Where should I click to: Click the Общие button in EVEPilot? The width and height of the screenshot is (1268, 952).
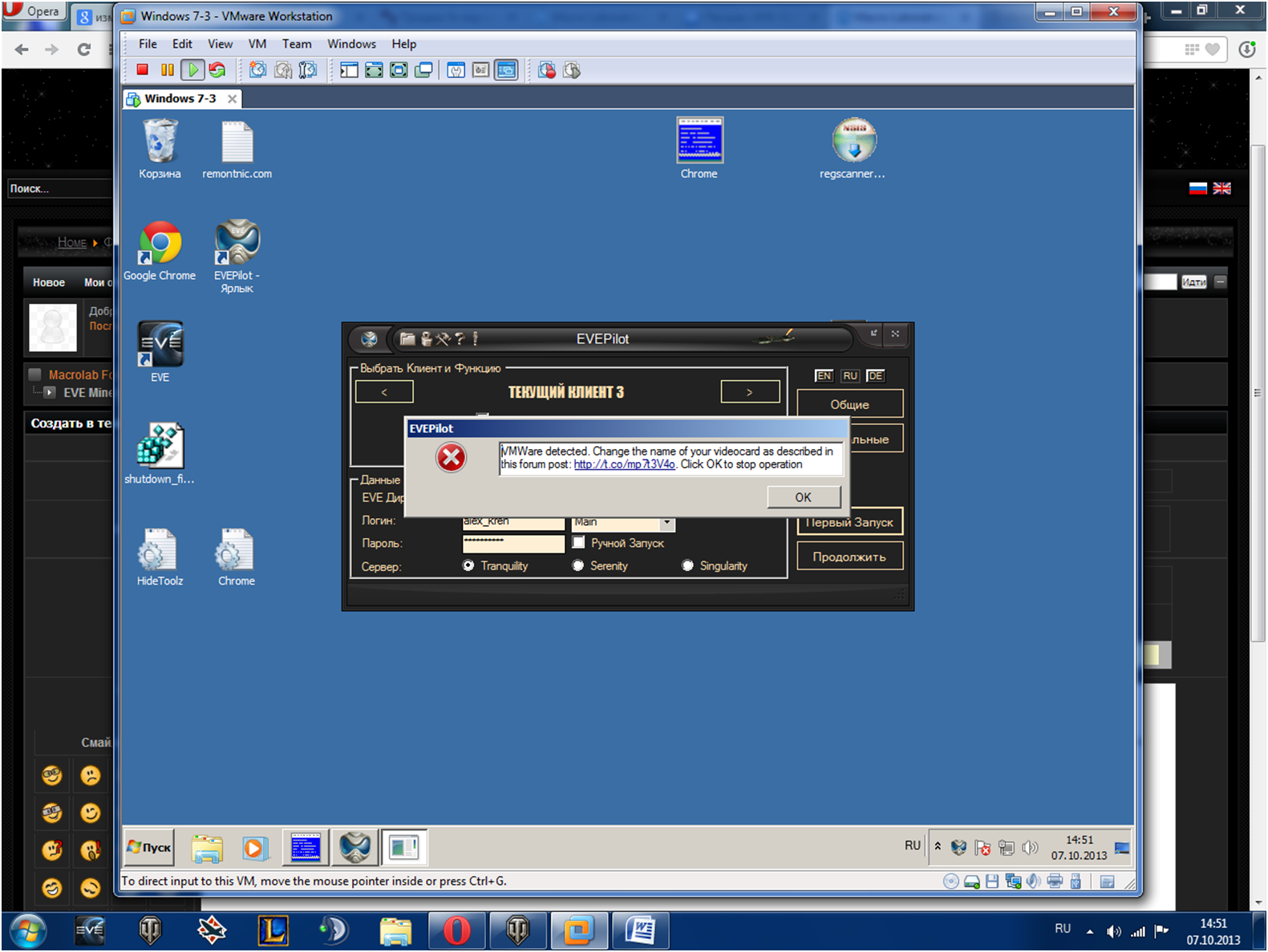[850, 404]
